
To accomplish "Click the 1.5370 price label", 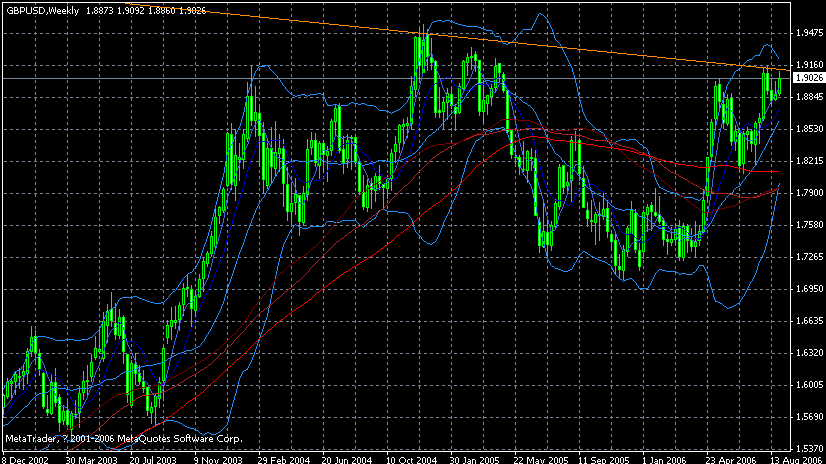I will click(x=810, y=449).
